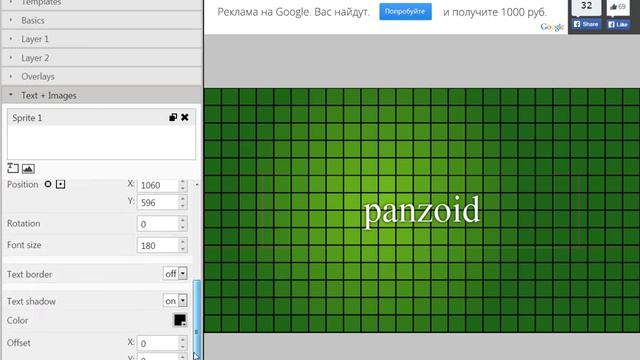Viewport: 640px width, 360px height.
Task: Increase Position X with the up stepper
Action: pyautogui.click(x=183, y=182)
